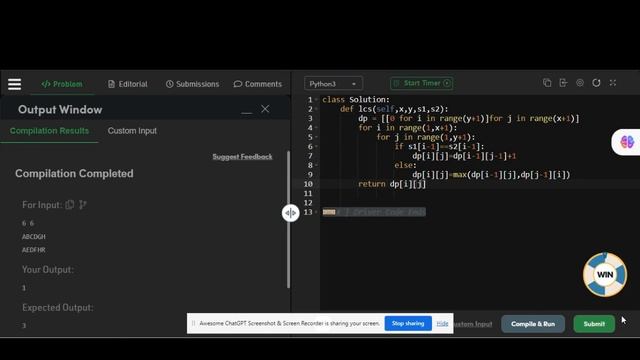640x360 pixels.
Task: Collapse the else fold arrow on line 8
Action: coord(317,166)
